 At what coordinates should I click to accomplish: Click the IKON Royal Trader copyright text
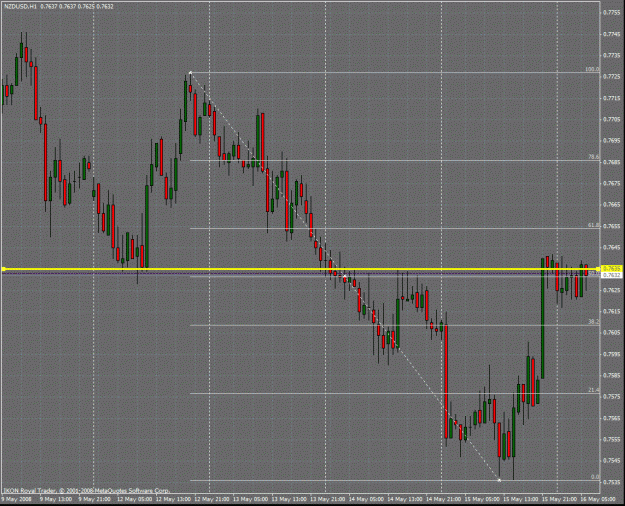tap(86, 491)
